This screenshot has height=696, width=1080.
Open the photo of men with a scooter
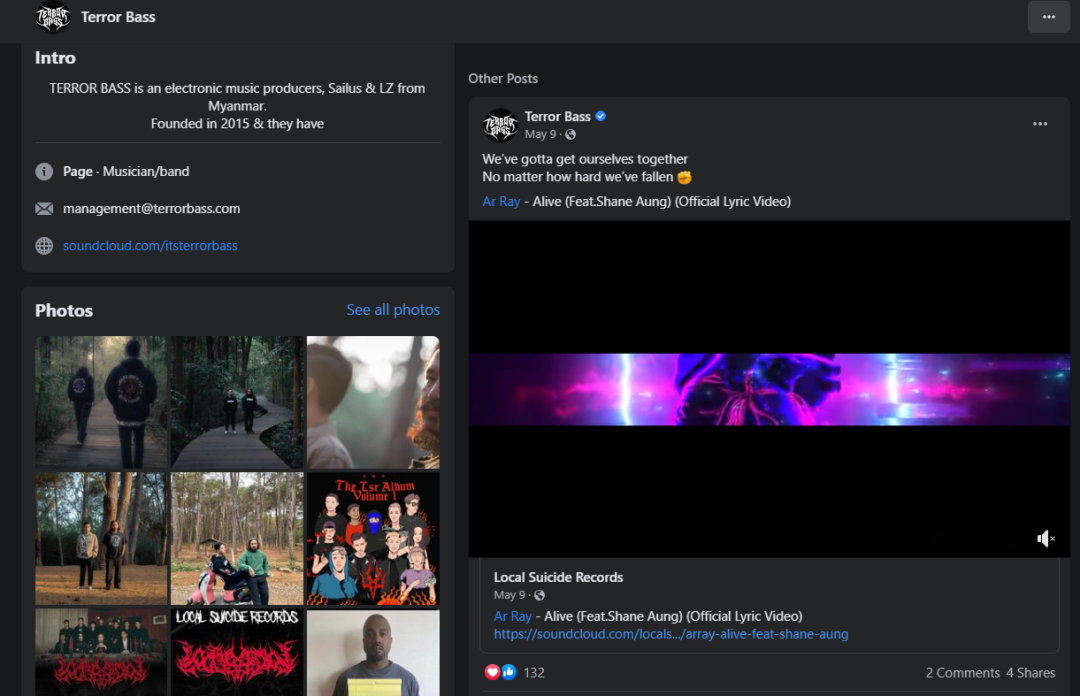tap(237, 538)
